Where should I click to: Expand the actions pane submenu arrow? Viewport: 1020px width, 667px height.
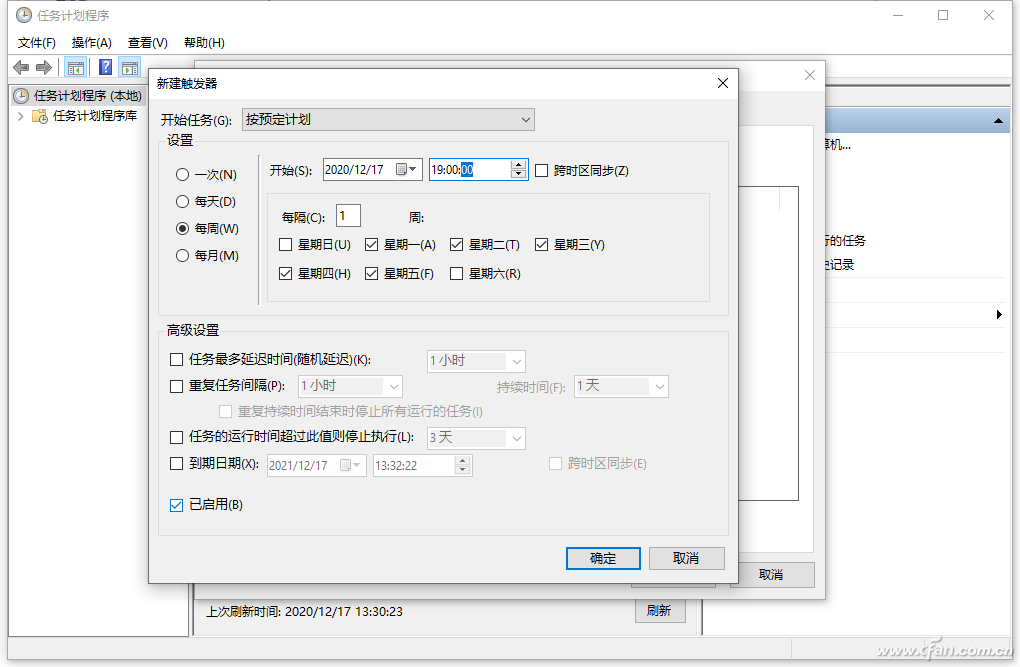tap(999, 315)
